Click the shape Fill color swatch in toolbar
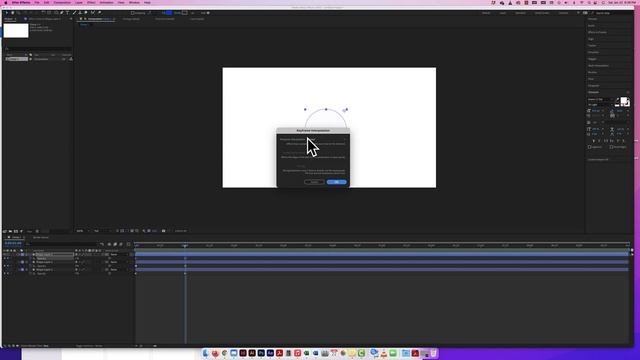640x360 pixels. 168,13
